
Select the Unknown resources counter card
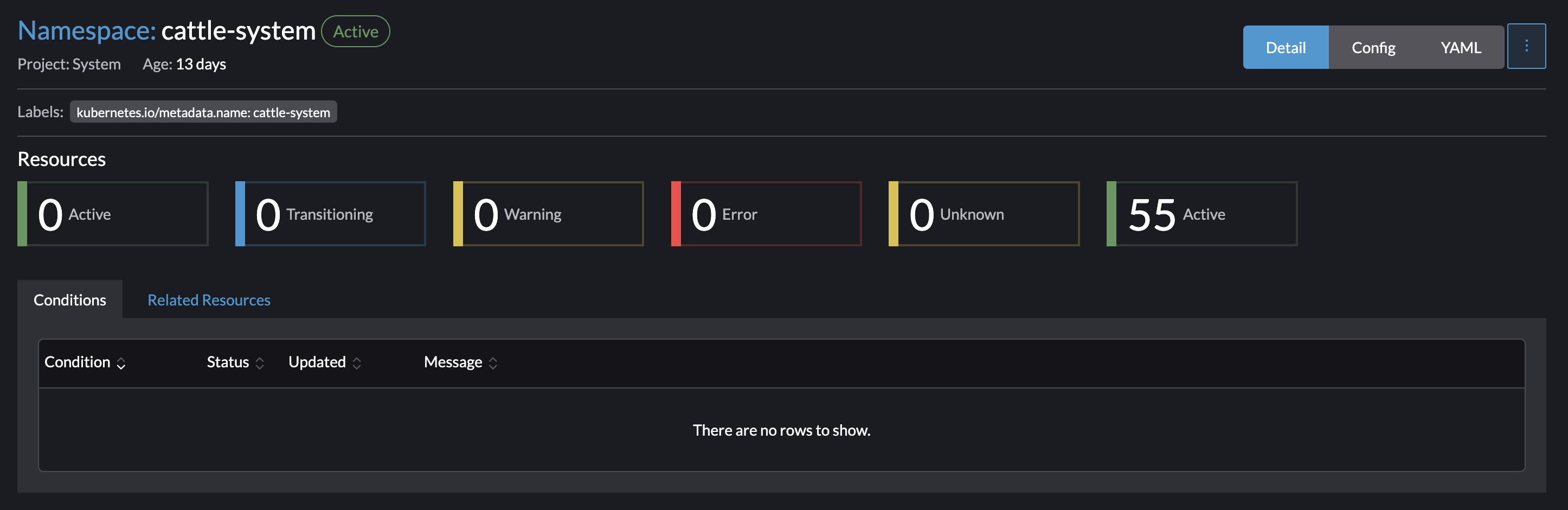[x=984, y=213]
